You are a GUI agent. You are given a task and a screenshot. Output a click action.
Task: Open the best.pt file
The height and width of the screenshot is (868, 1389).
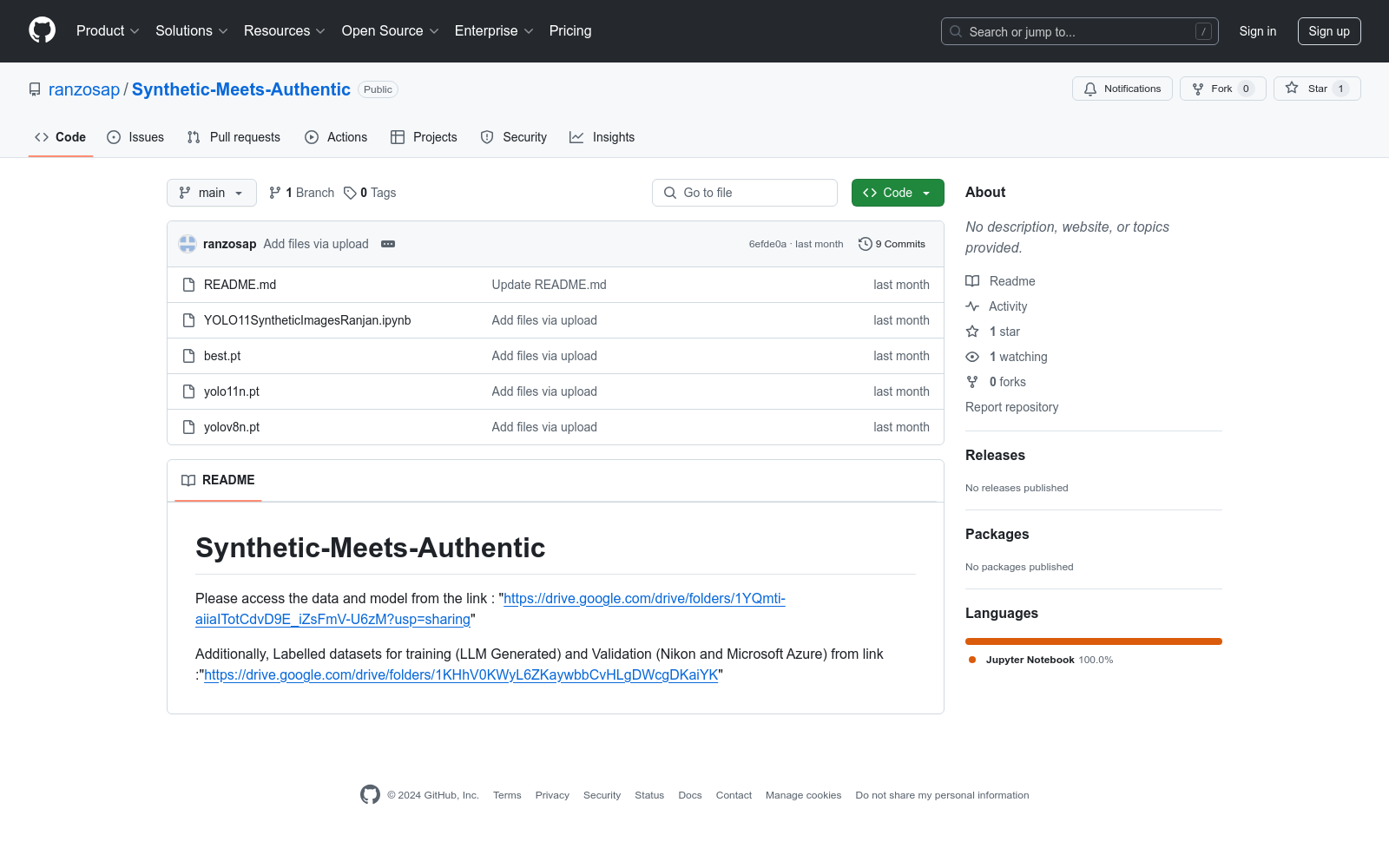[222, 356]
